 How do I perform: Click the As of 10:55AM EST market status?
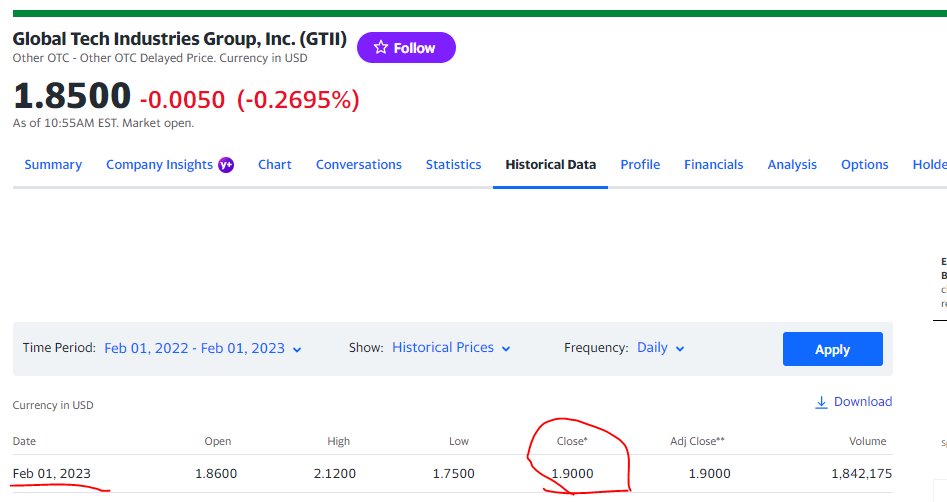(x=103, y=123)
